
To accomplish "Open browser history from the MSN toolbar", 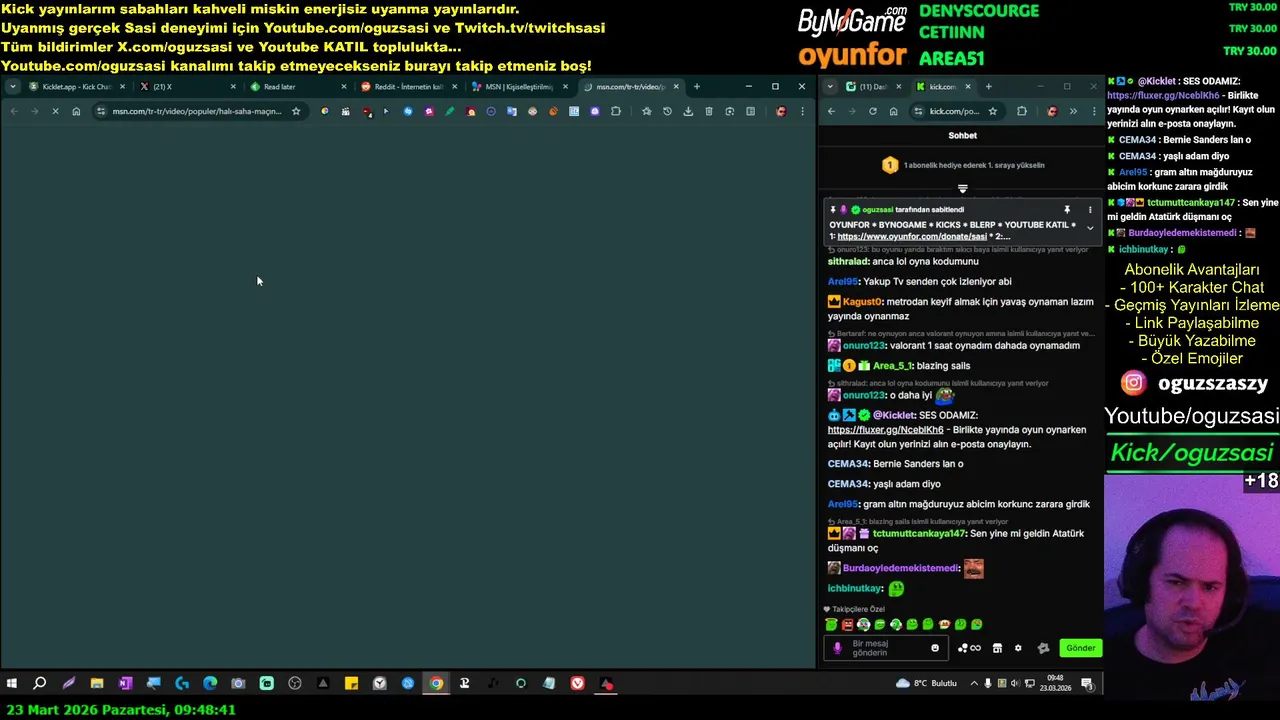I will tap(667, 111).
